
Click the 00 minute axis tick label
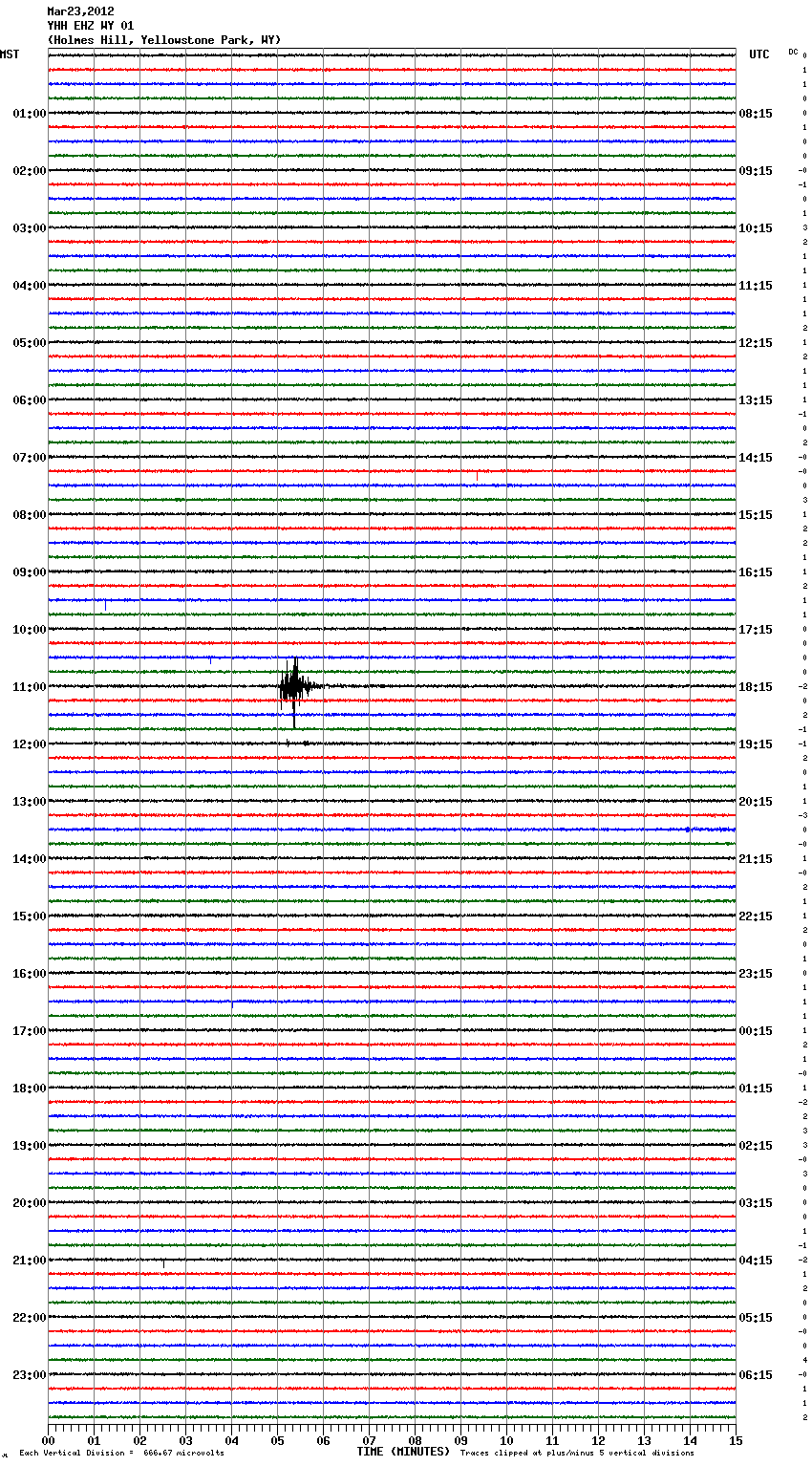pyautogui.click(x=49, y=1440)
